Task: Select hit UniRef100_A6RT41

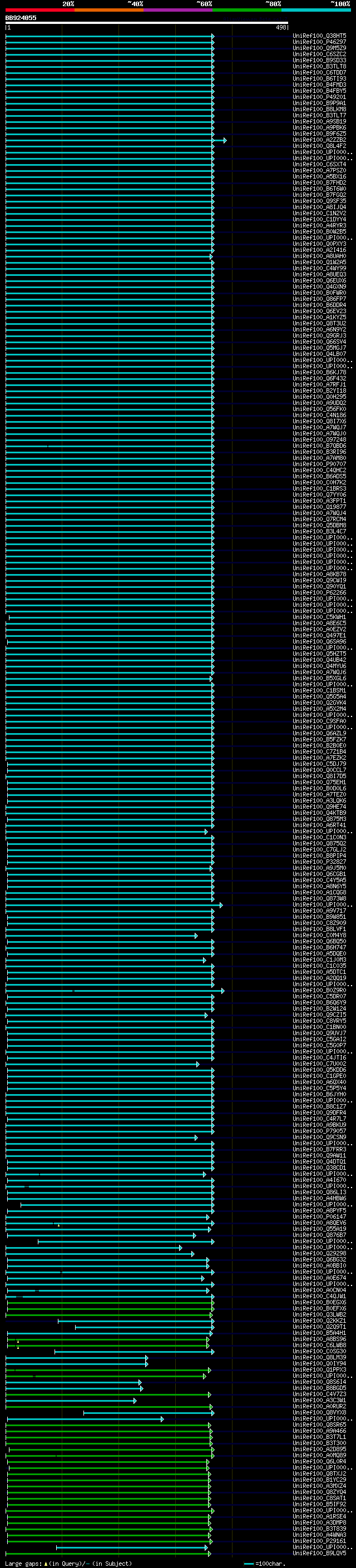Action: pyautogui.click(x=319, y=825)
